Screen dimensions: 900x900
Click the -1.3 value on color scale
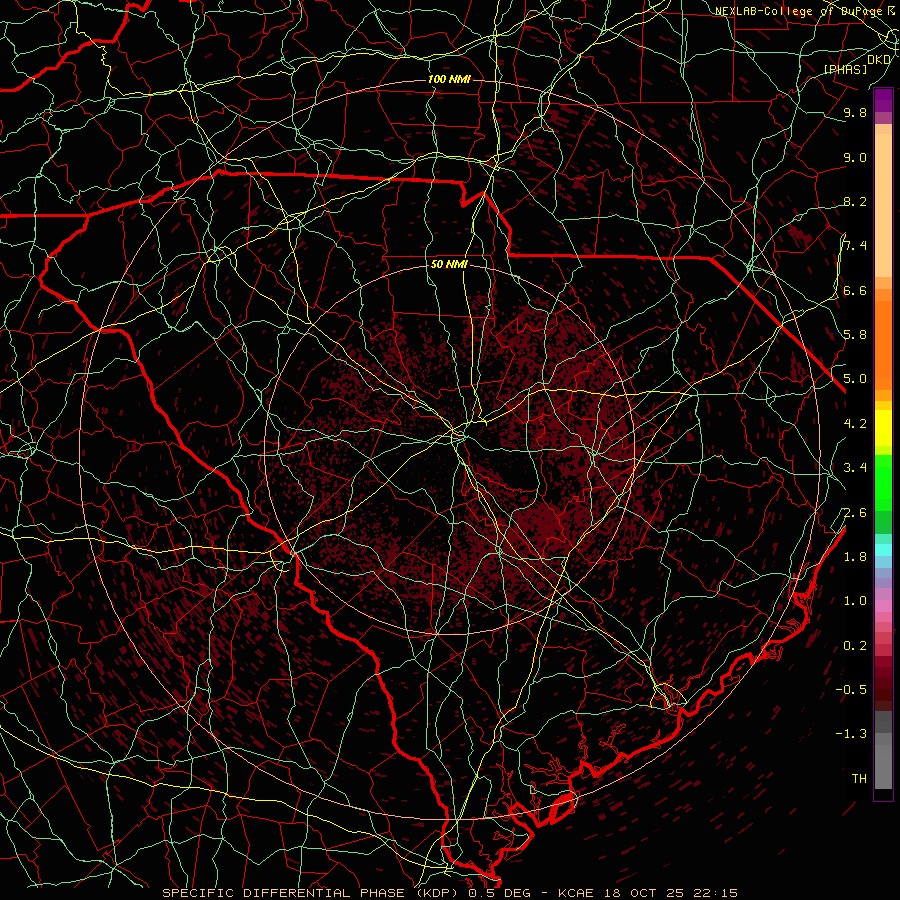tap(851, 734)
